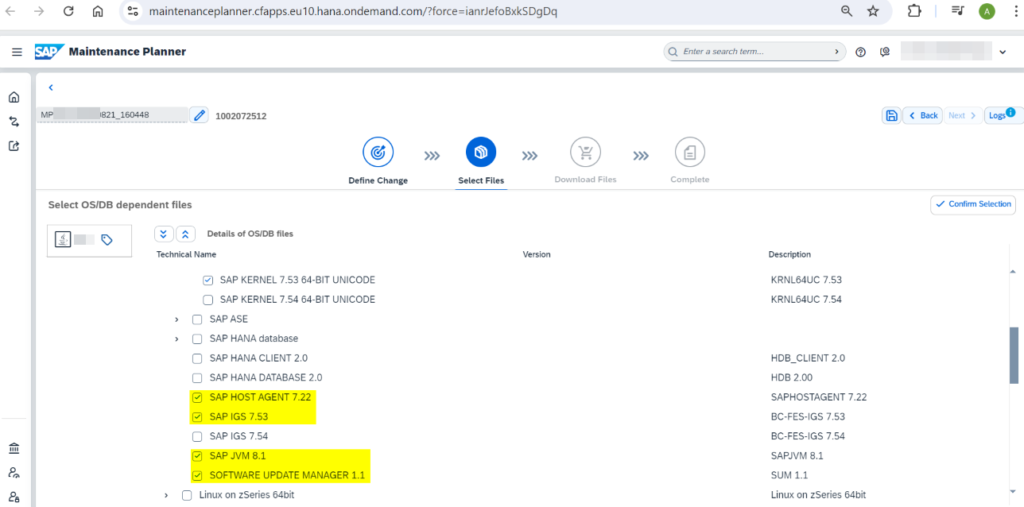The width and height of the screenshot is (1024, 507).
Task: Open search options arrow in search box
Action: tap(837, 52)
